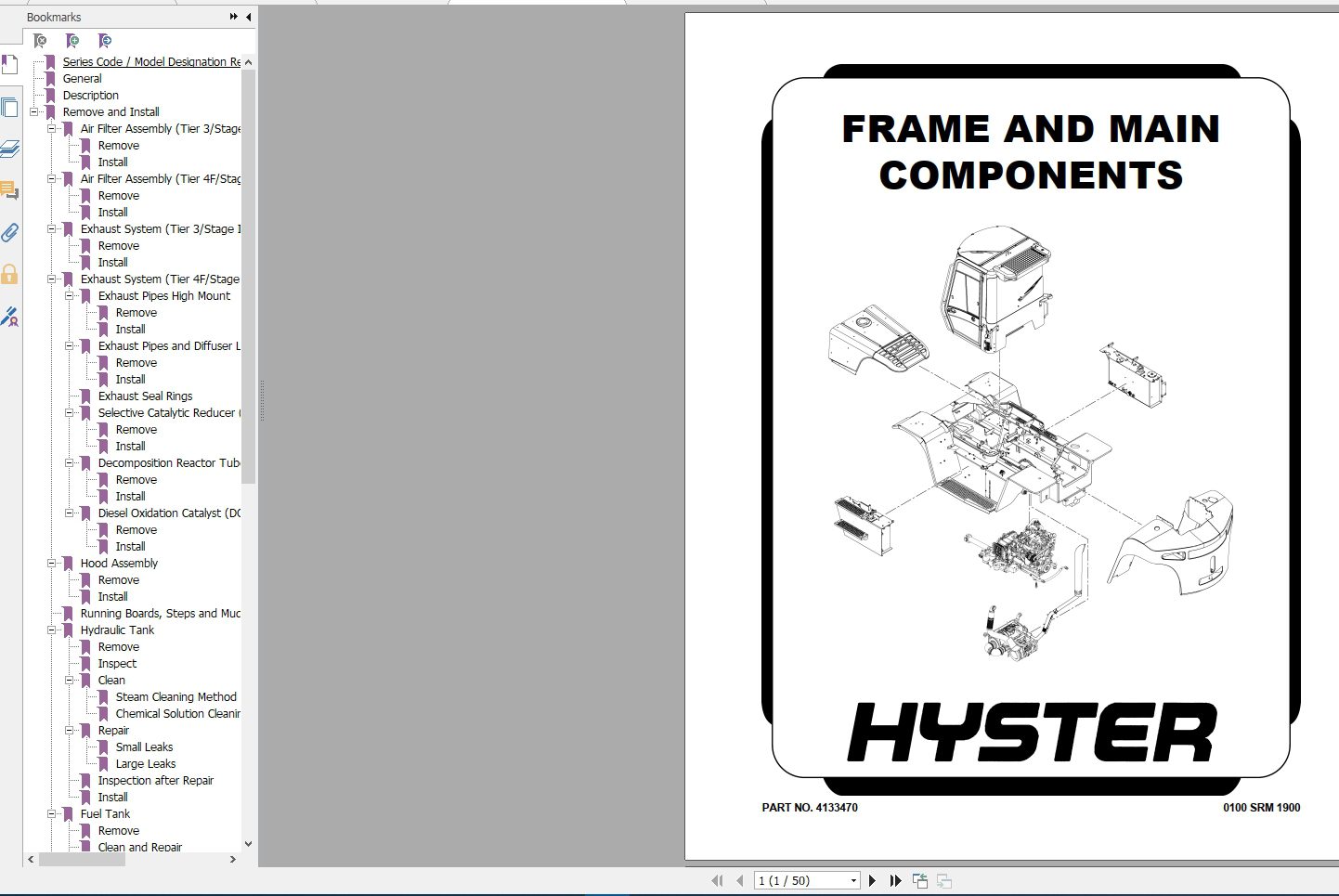Click the bookmark icon with blue arrow
Image resolution: width=1339 pixels, height=896 pixels.
[x=105, y=41]
